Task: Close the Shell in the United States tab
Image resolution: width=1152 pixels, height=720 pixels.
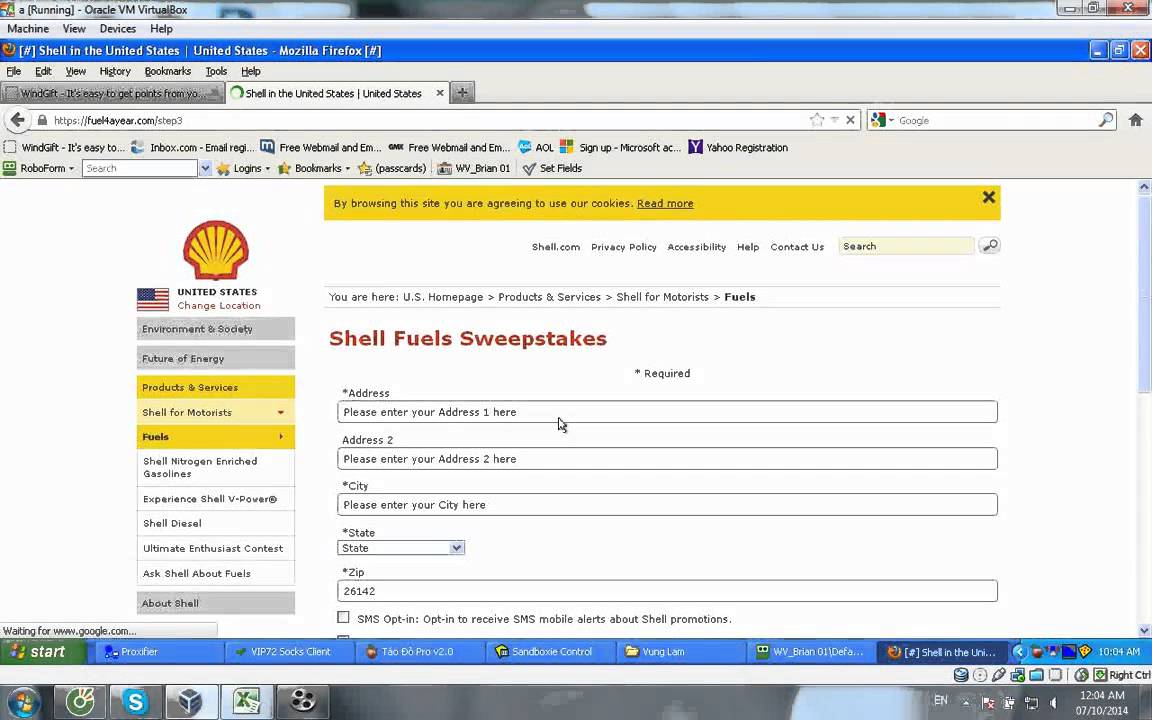Action: coord(439,93)
